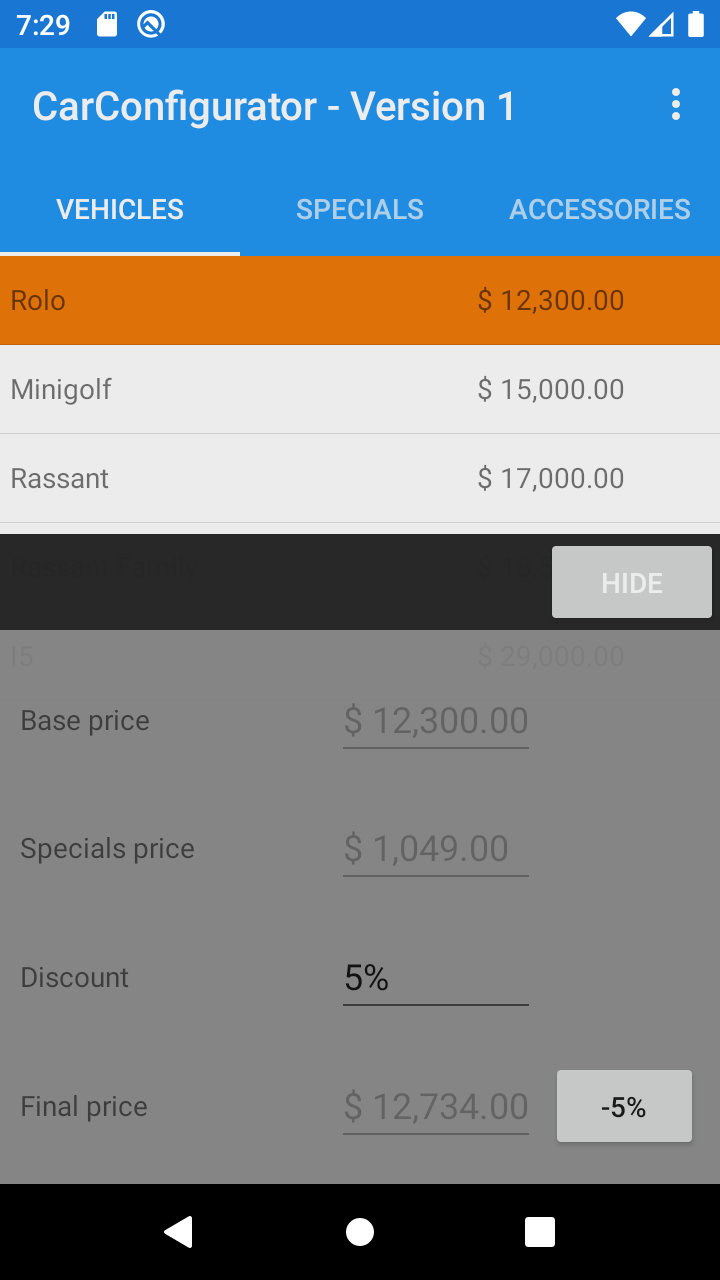Apply the -5% discount button
The height and width of the screenshot is (1280, 720).
pyautogui.click(x=624, y=1106)
